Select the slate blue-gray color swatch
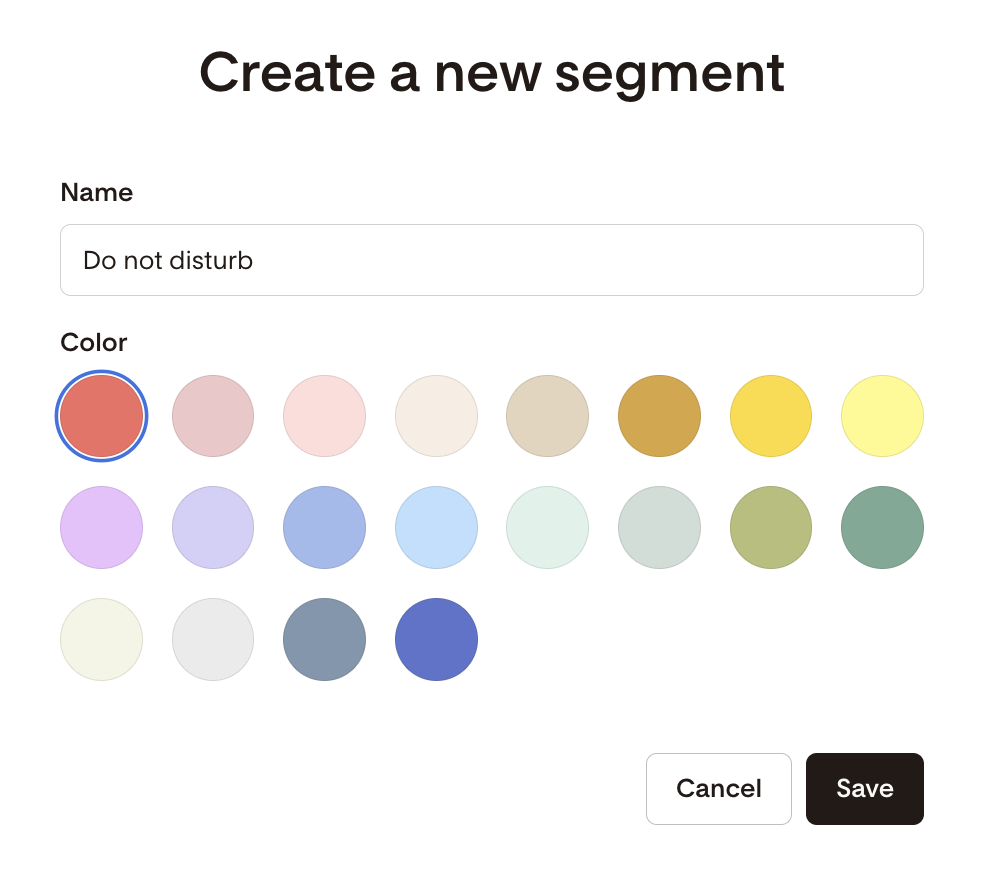 [325, 639]
